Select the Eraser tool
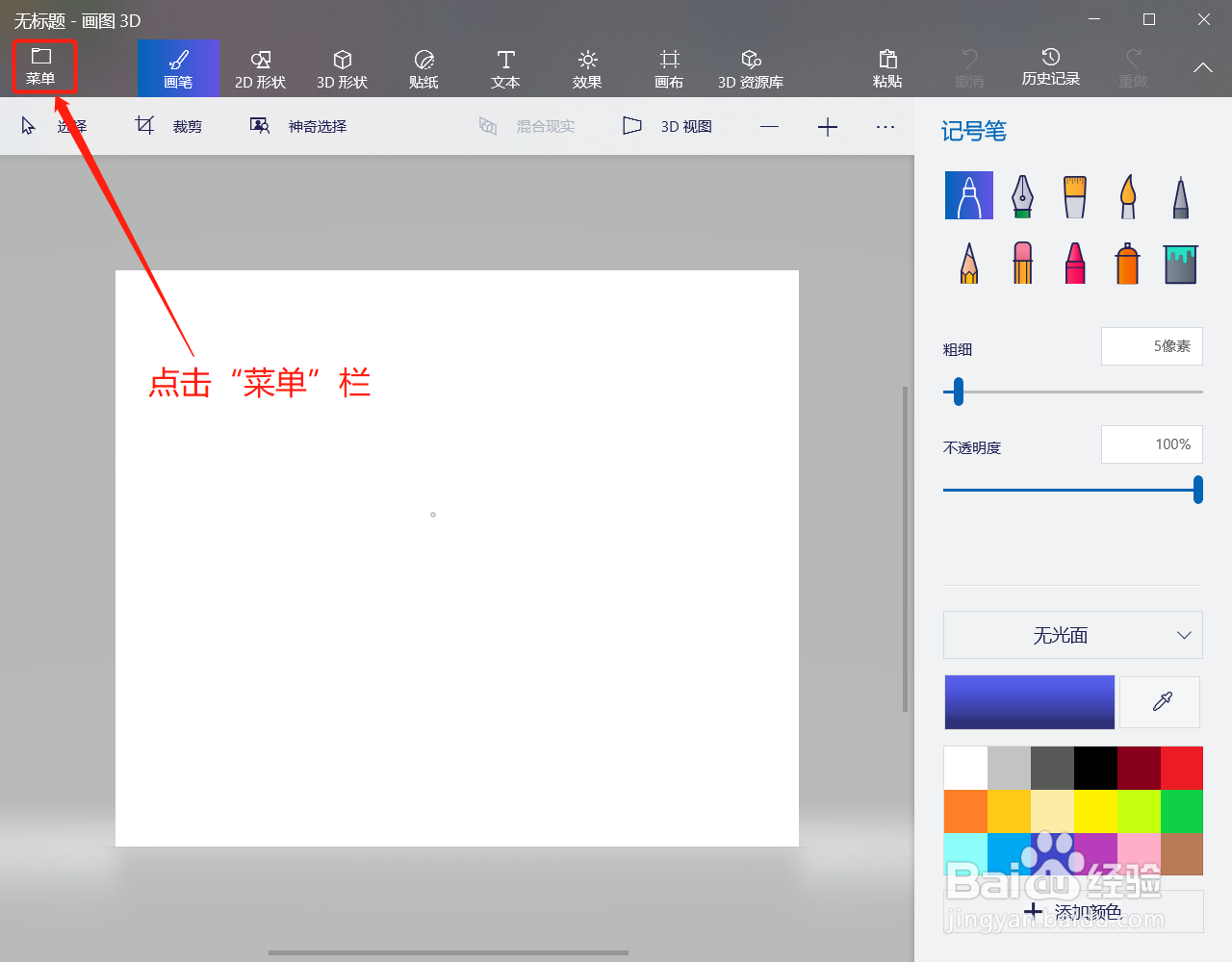The height and width of the screenshot is (962, 1232). [1021, 262]
